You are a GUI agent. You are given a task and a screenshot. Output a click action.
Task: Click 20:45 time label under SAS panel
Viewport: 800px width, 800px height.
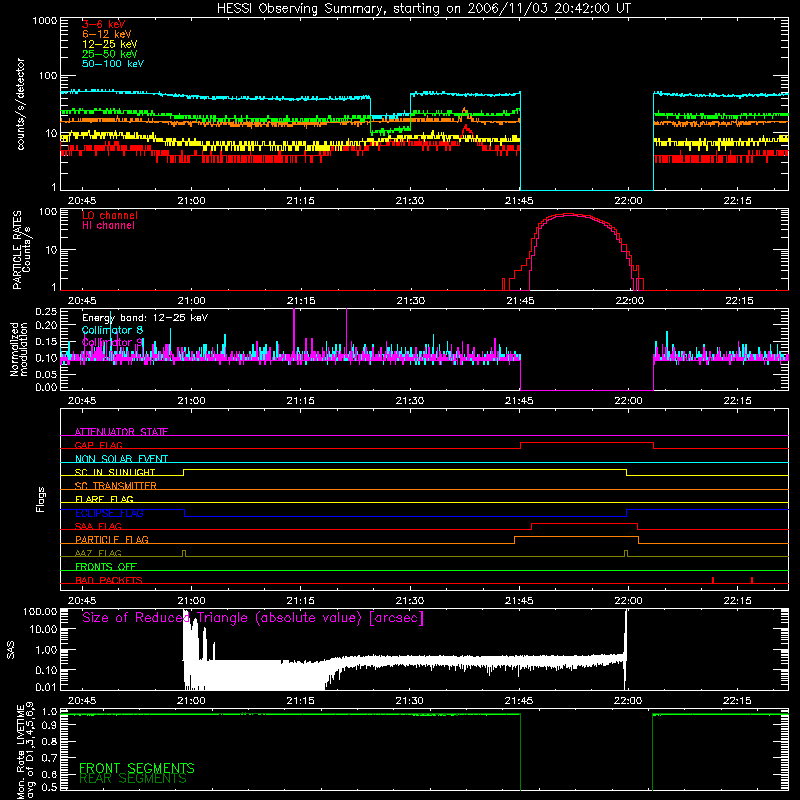[x=82, y=701]
